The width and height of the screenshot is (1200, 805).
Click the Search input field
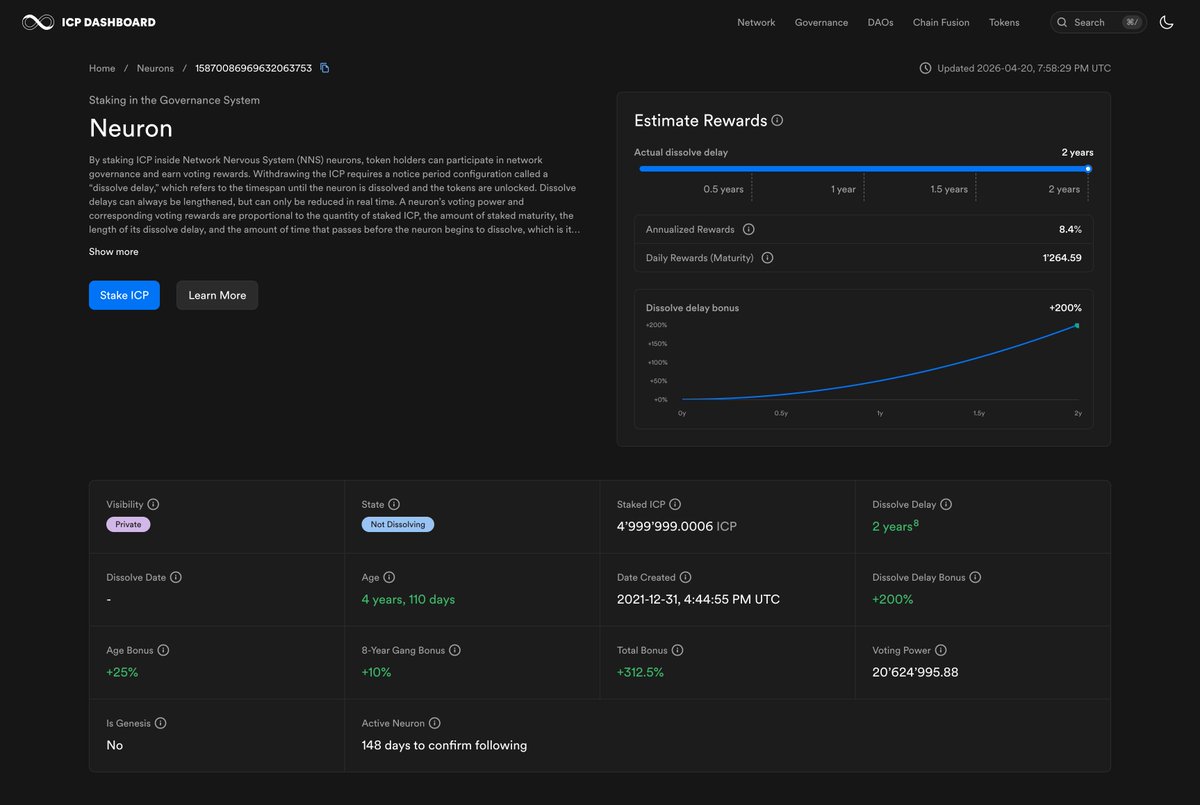(x=1098, y=22)
